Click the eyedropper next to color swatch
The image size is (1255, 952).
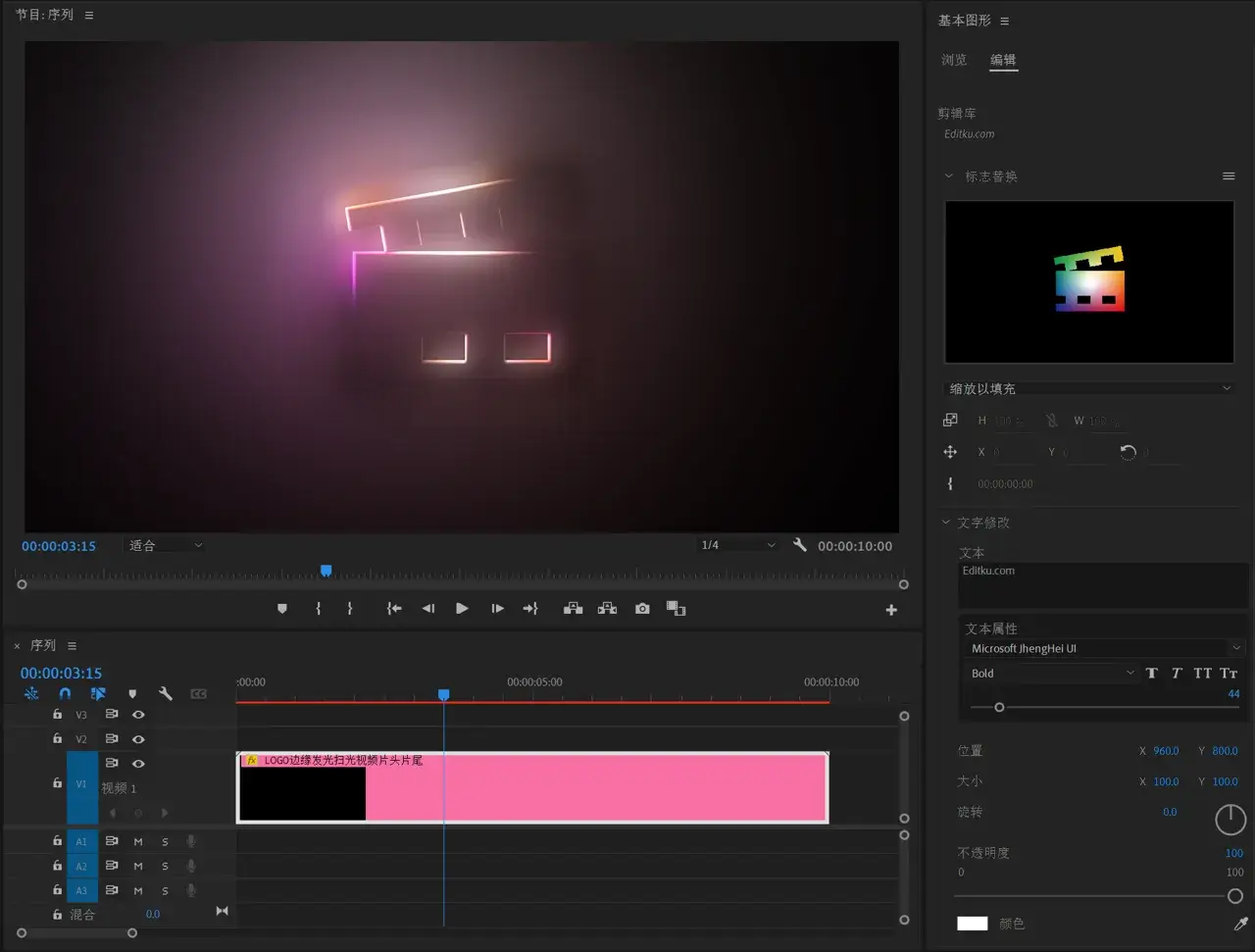(1240, 924)
